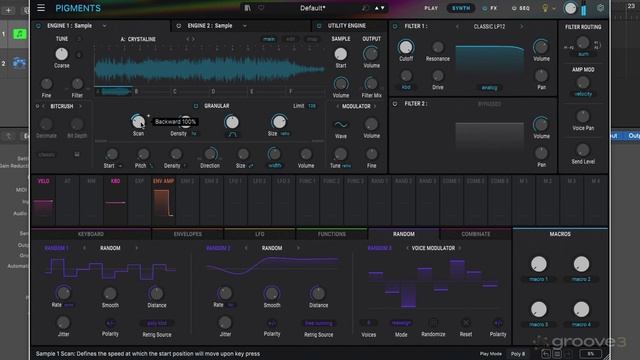Click the Coarse tune knob
Viewport: 640px width, 360px height.
pos(61,54)
